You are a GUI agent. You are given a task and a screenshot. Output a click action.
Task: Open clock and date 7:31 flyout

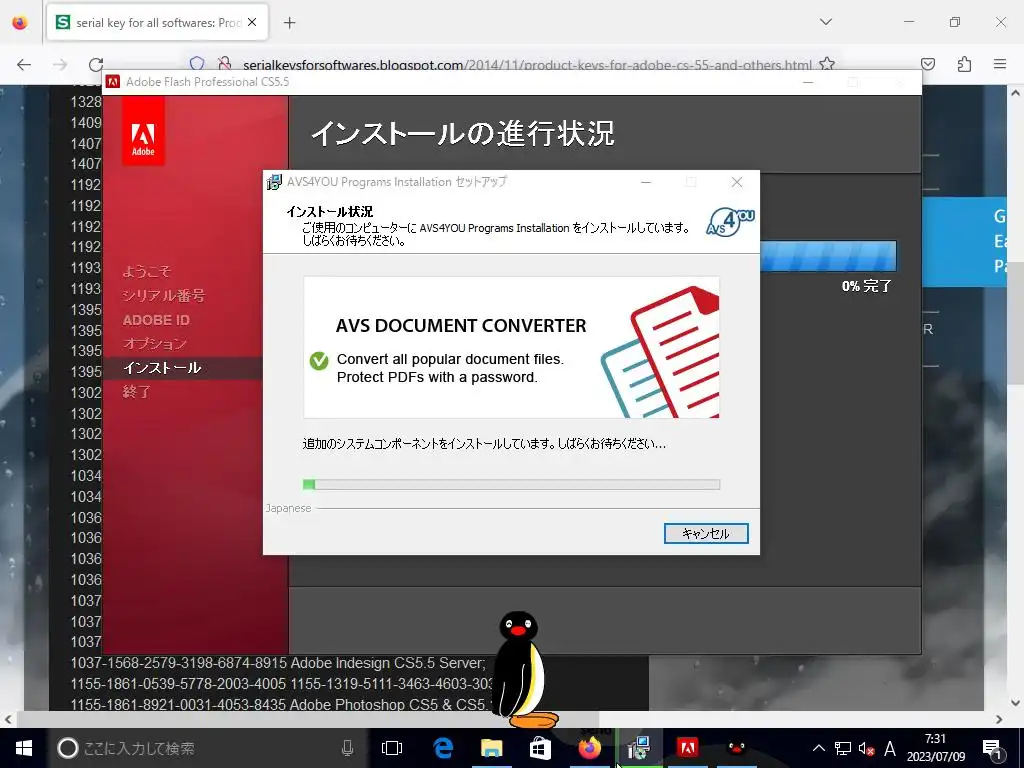[936, 748]
